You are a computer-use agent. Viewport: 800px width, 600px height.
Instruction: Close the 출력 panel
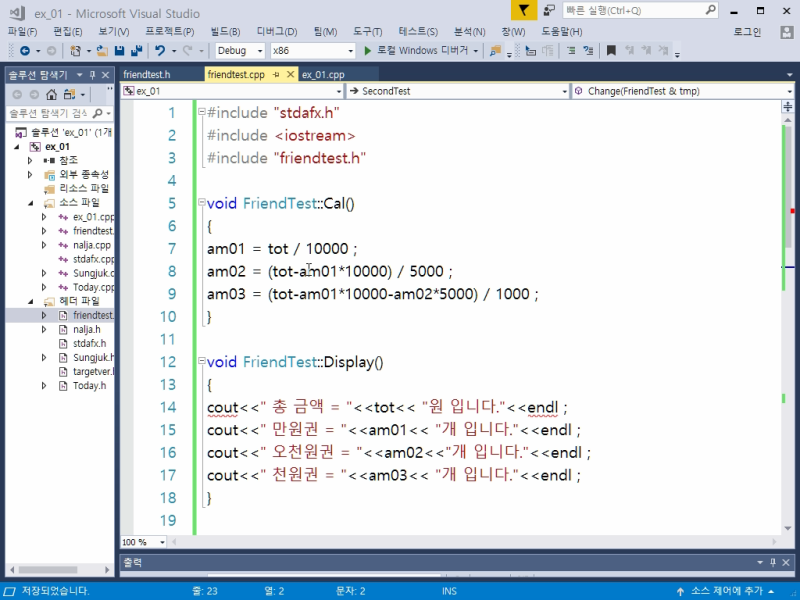coord(786,562)
